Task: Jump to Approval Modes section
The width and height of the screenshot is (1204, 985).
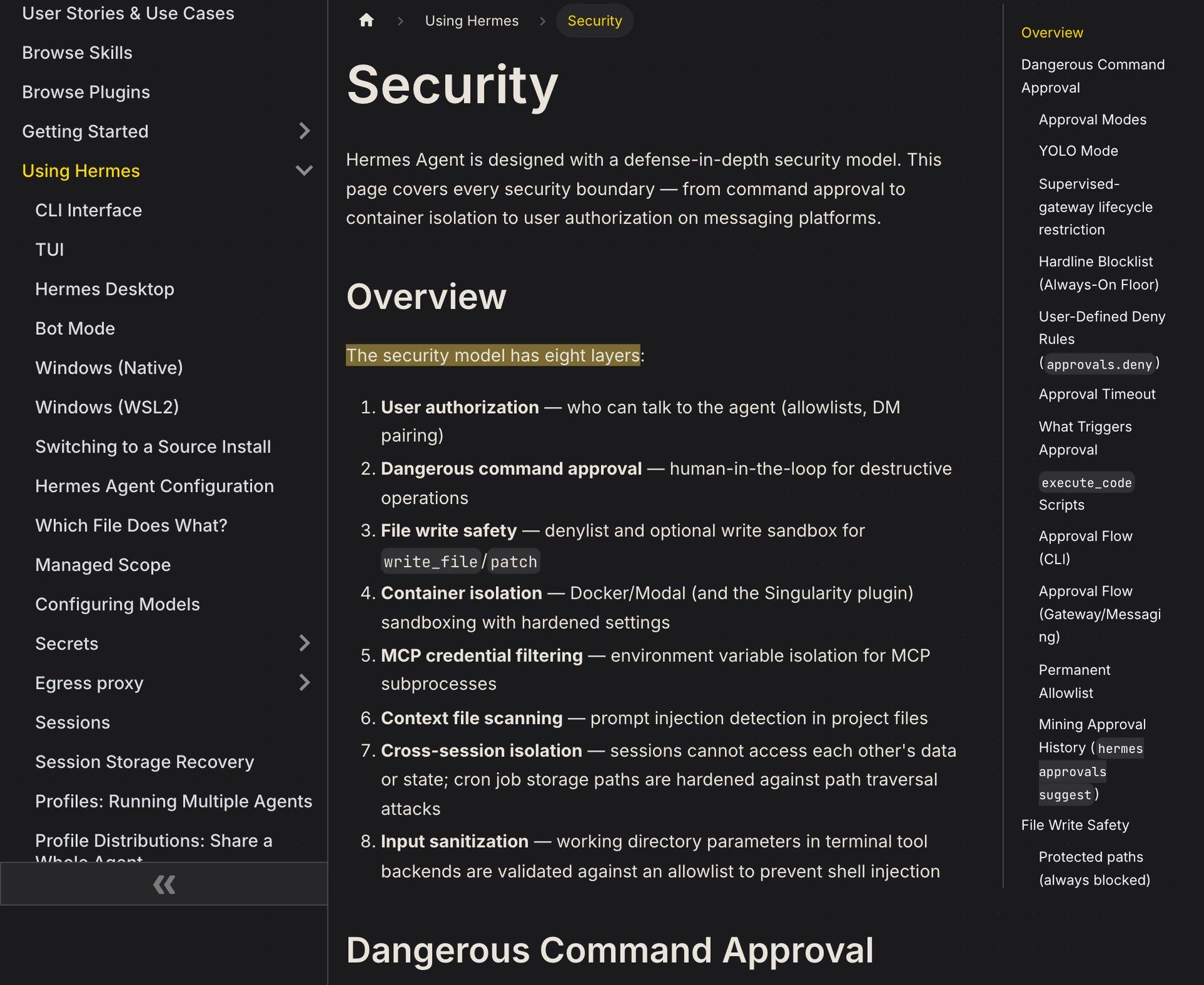Action: pyautogui.click(x=1092, y=120)
